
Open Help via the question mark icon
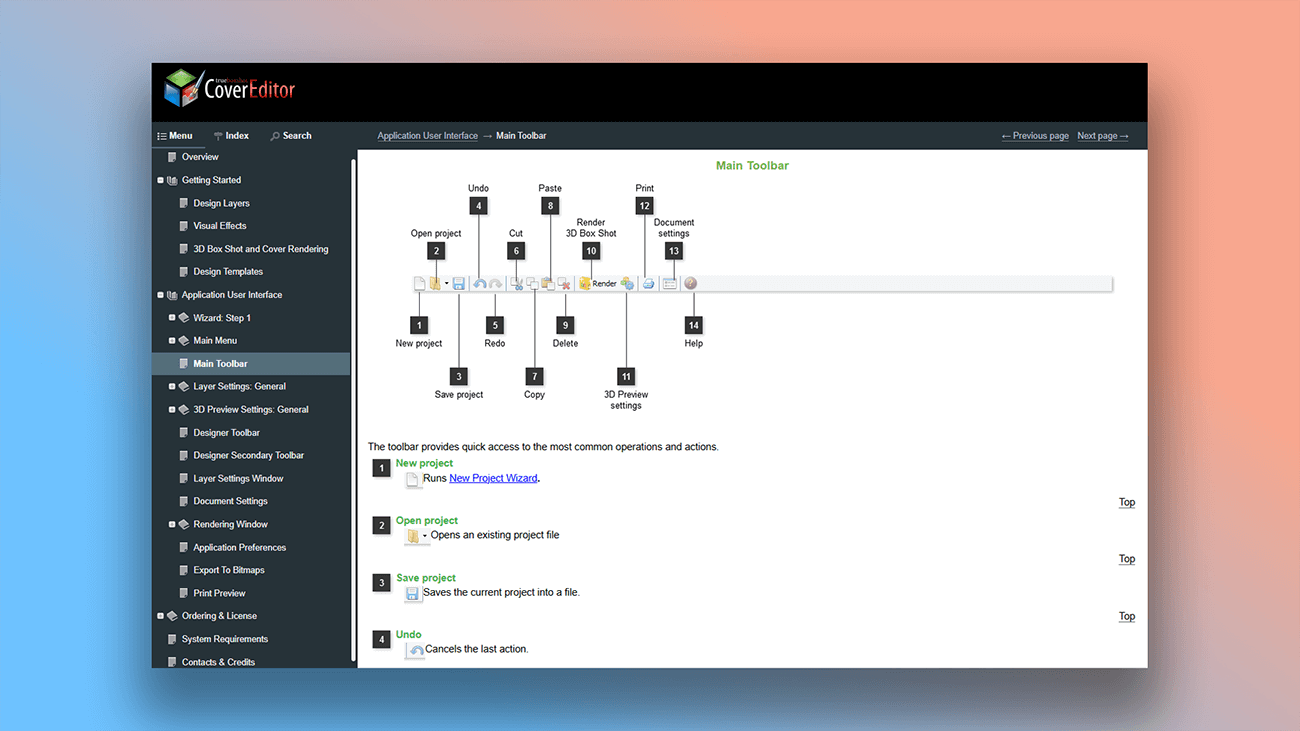(x=690, y=283)
